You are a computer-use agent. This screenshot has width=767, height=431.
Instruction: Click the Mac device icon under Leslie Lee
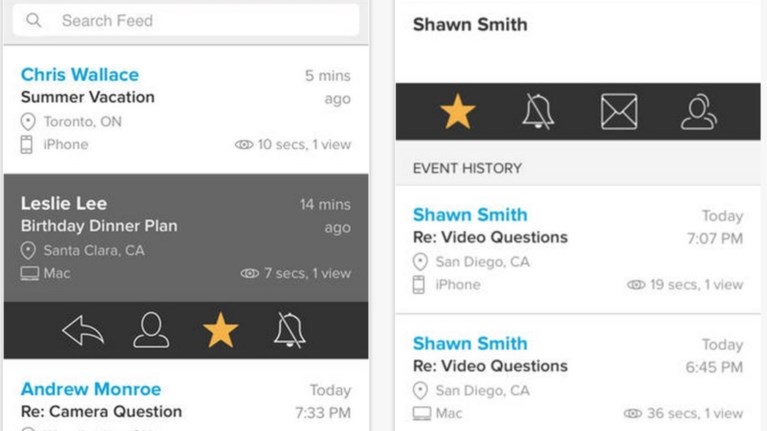coord(29,273)
